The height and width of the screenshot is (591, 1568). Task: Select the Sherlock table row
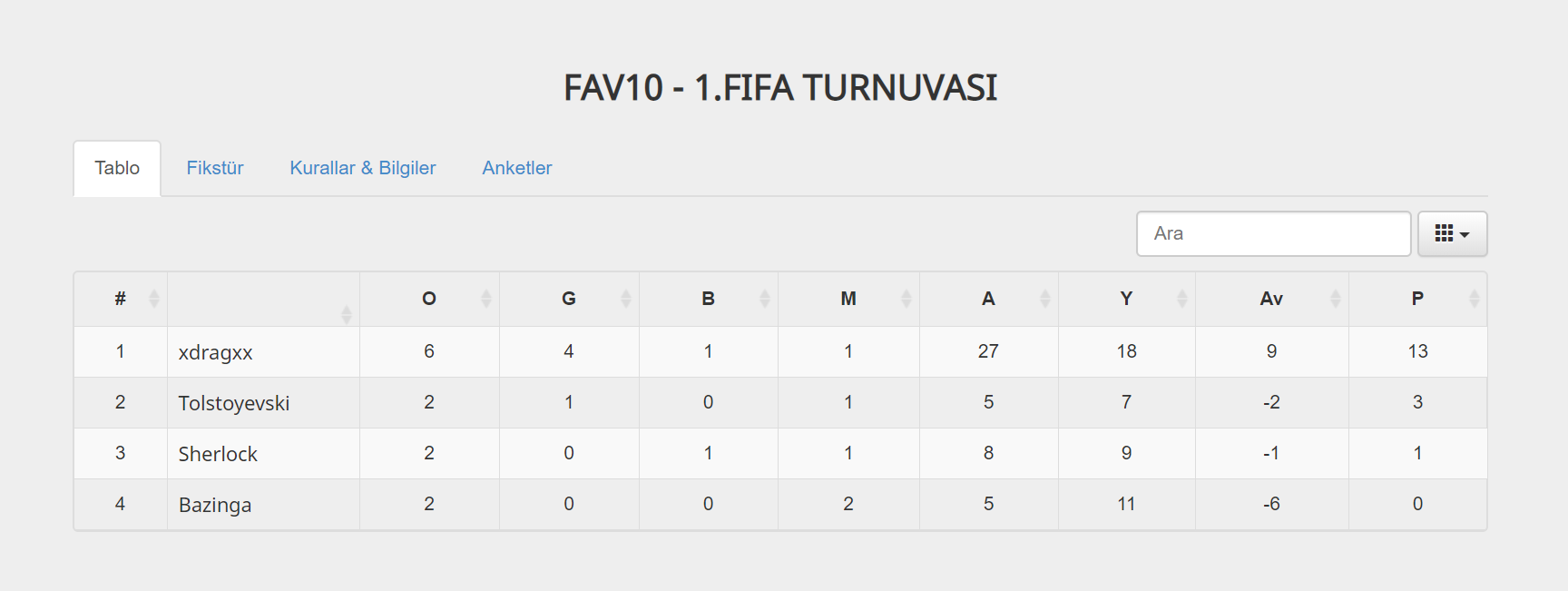tap(218, 454)
